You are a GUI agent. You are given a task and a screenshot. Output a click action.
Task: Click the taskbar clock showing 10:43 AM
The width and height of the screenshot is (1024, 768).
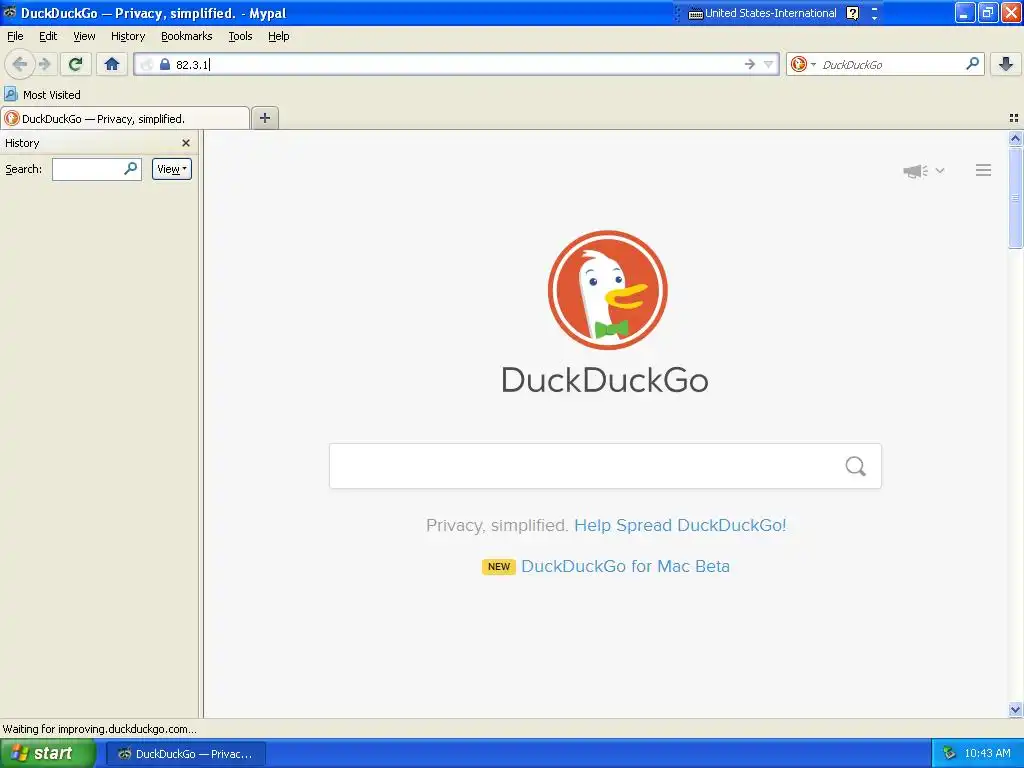coord(987,753)
